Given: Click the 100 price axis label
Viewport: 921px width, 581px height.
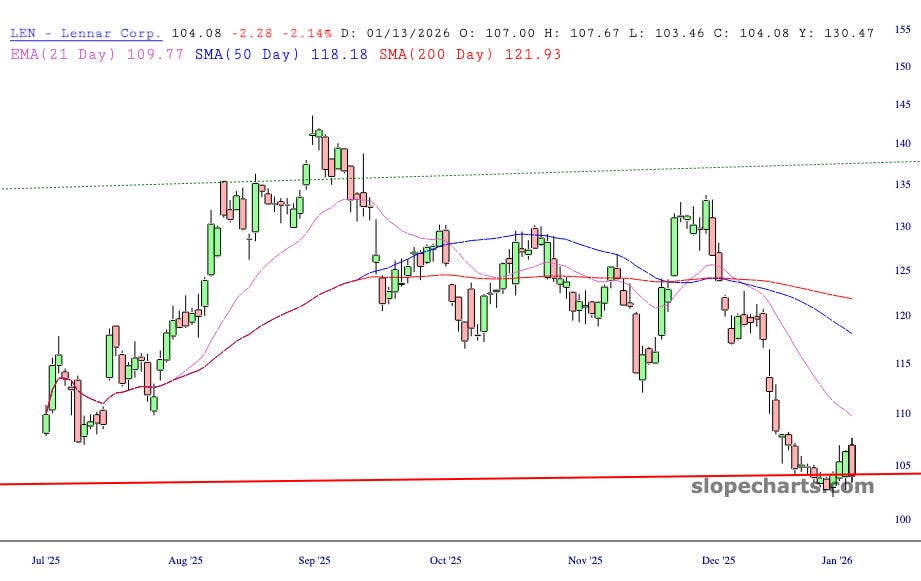Looking at the screenshot, I should point(902,519).
